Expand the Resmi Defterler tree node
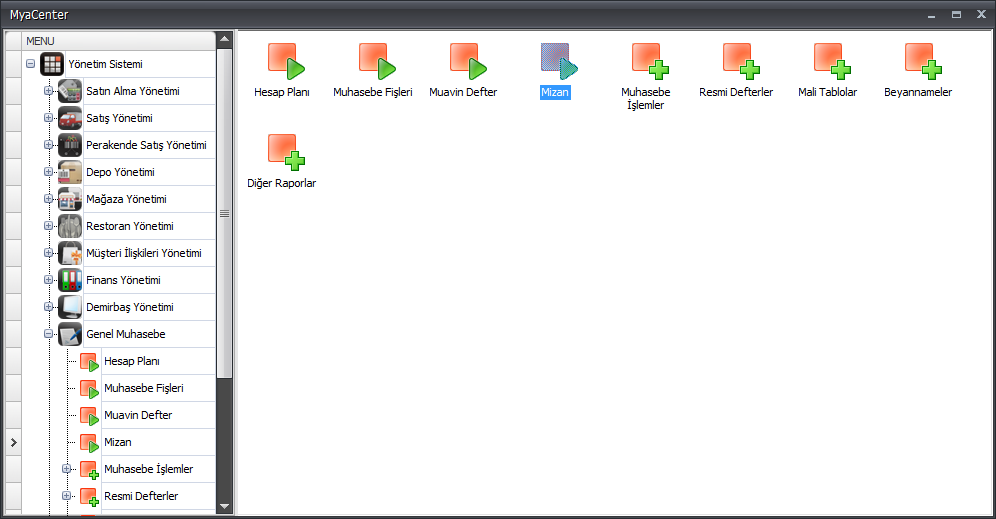Screen dimensions: 996x519 click(x=66, y=495)
